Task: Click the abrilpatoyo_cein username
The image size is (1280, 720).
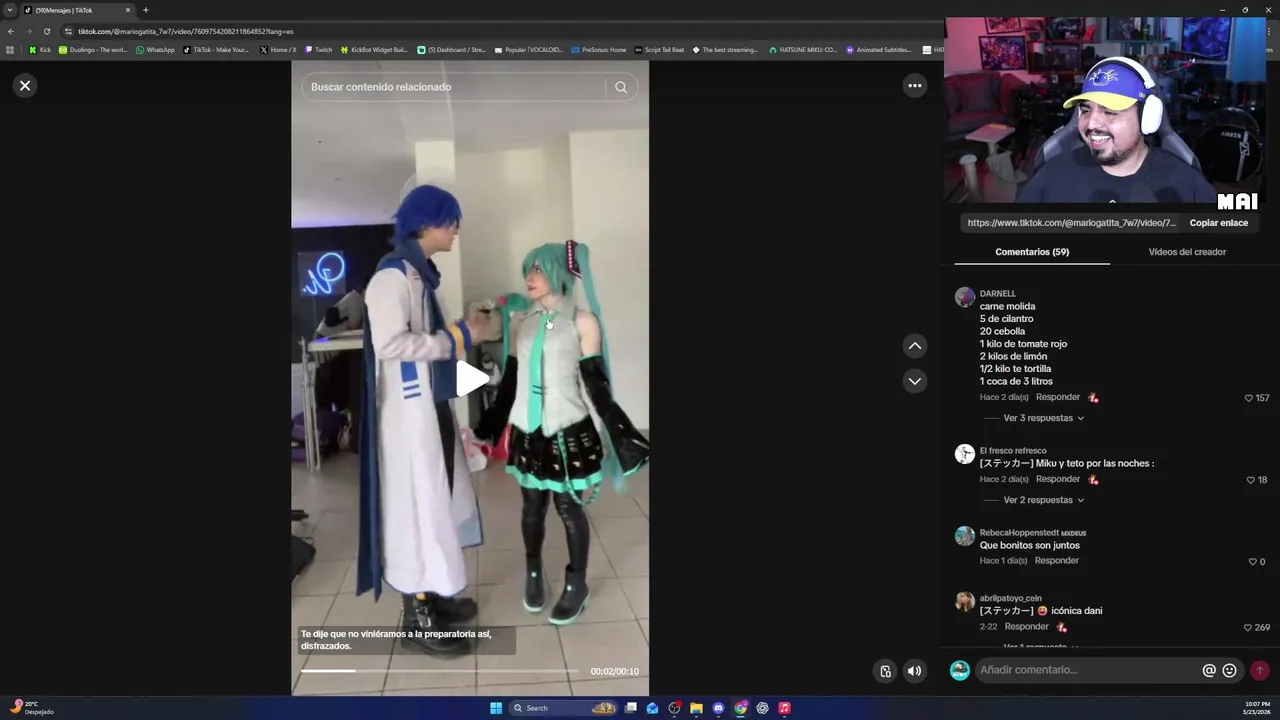Action: click(1011, 598)
